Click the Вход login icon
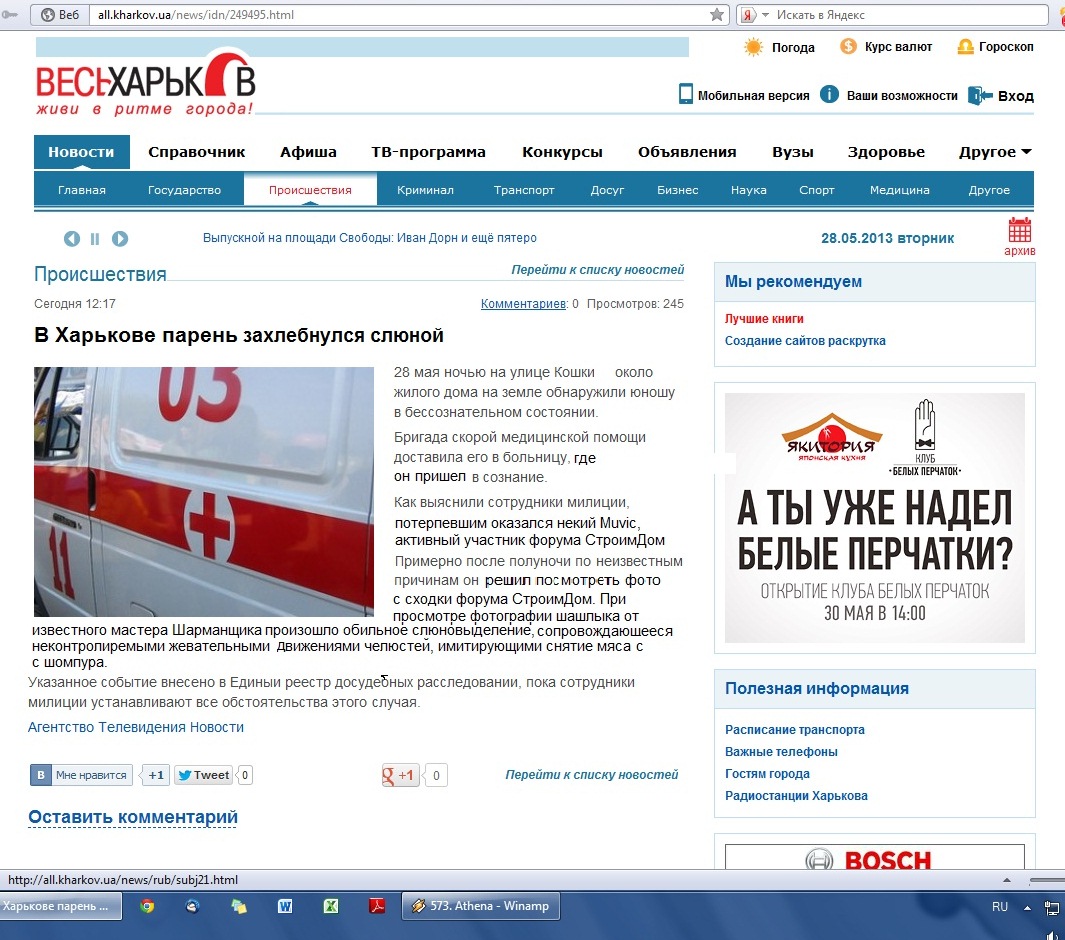 click(980, 95)
